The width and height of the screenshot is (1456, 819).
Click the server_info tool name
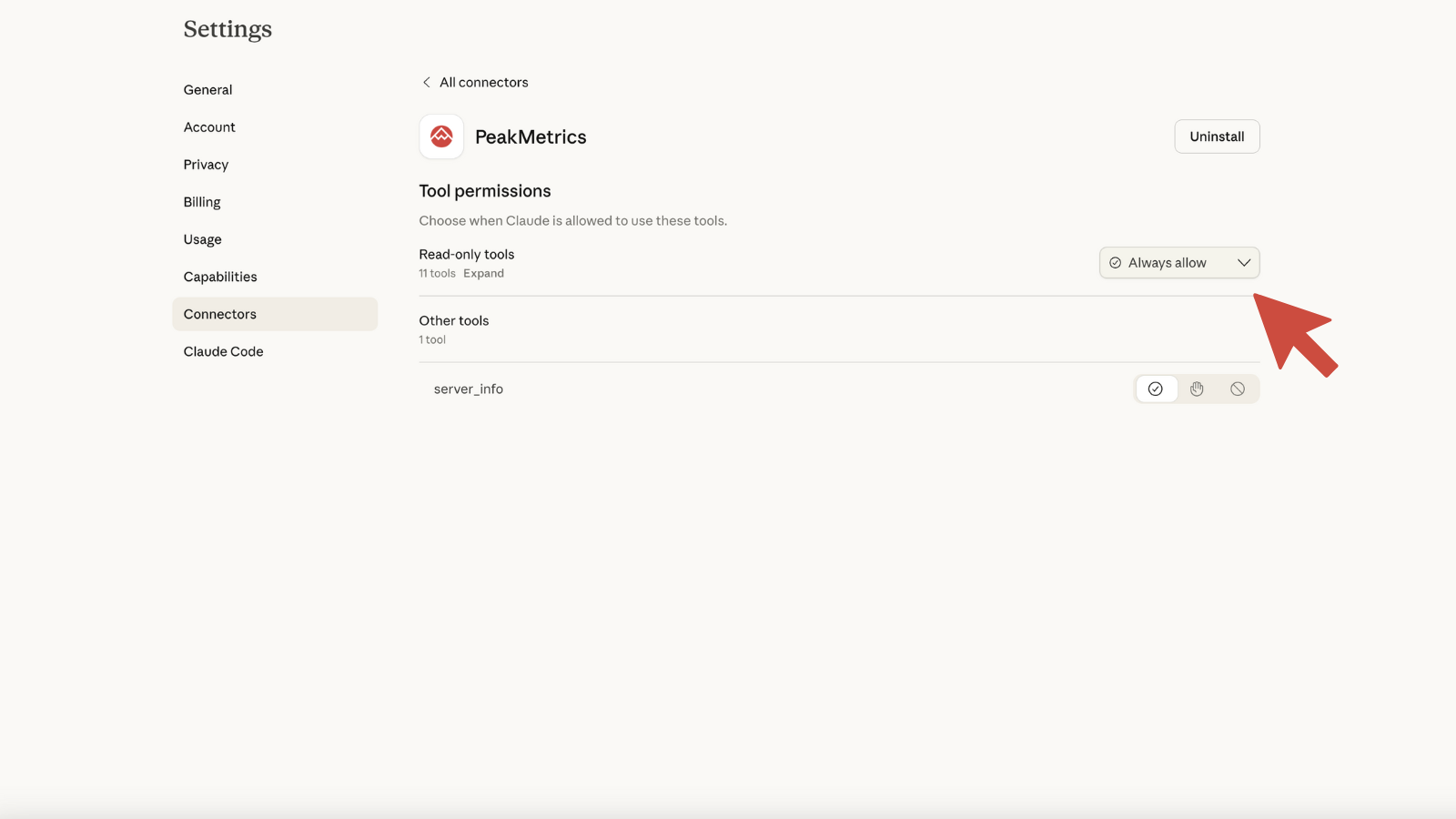pos(468,389)
